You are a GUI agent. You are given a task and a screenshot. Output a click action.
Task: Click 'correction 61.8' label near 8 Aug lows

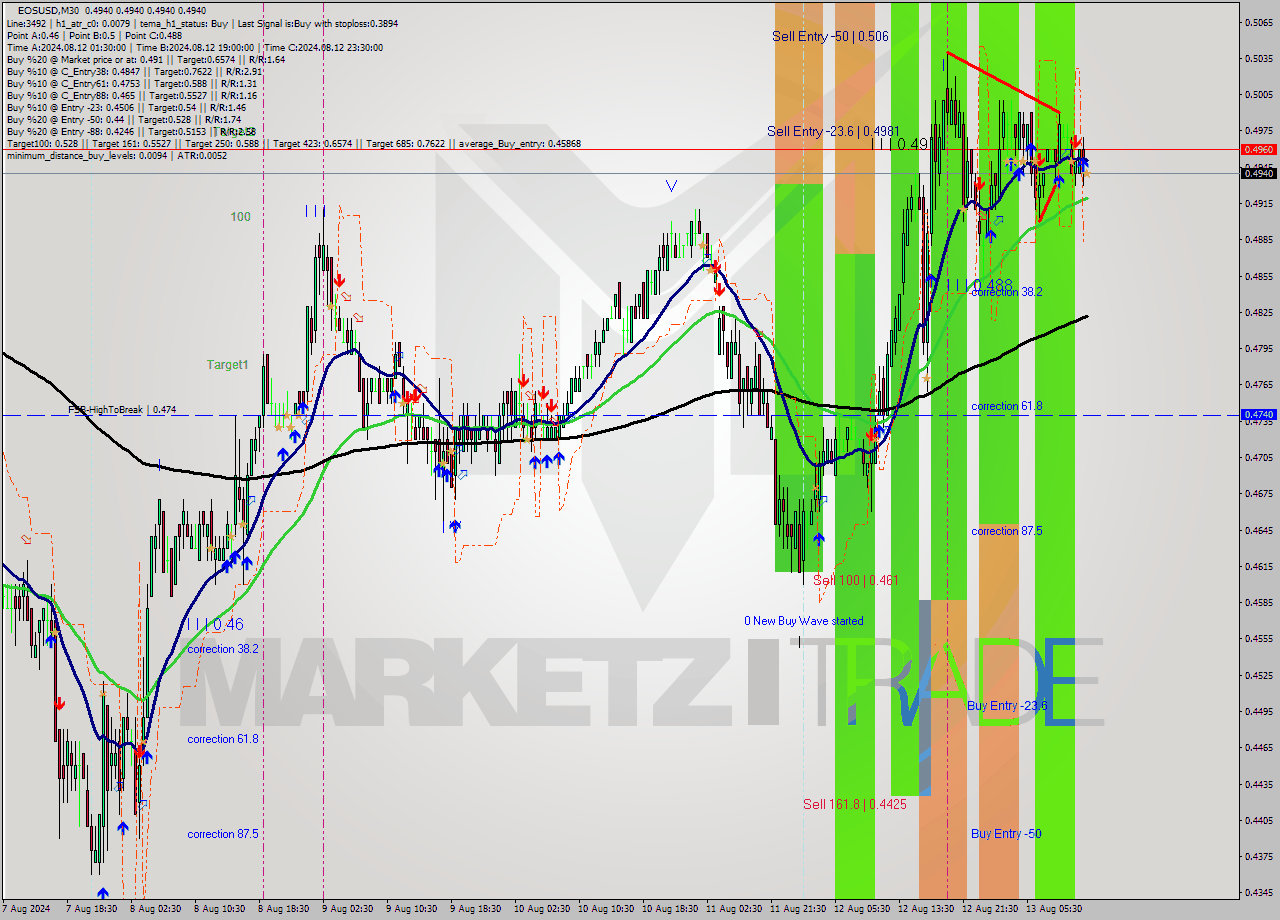tap(223, 739)
